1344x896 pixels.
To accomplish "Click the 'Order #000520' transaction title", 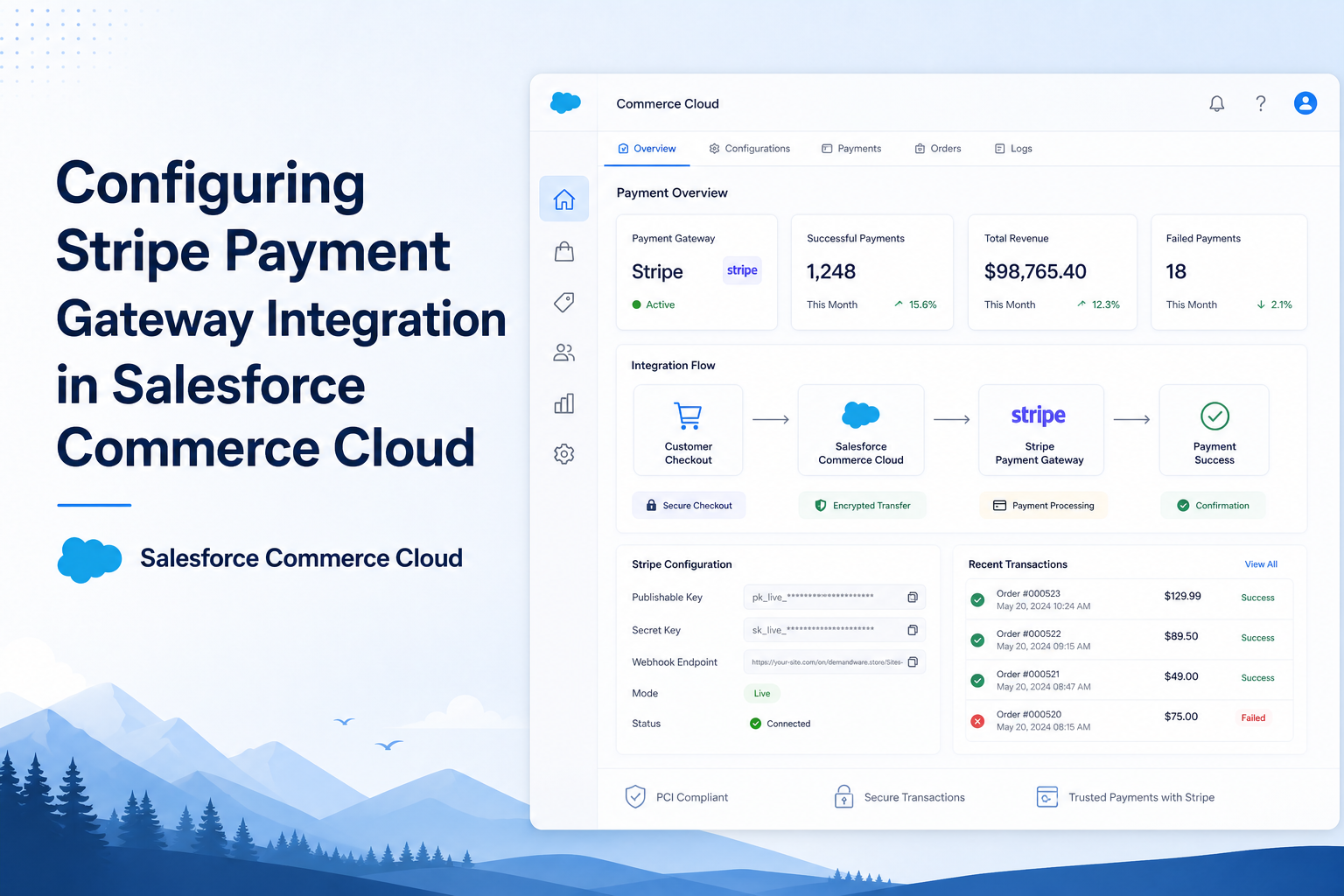I will tap(1029, 714).
